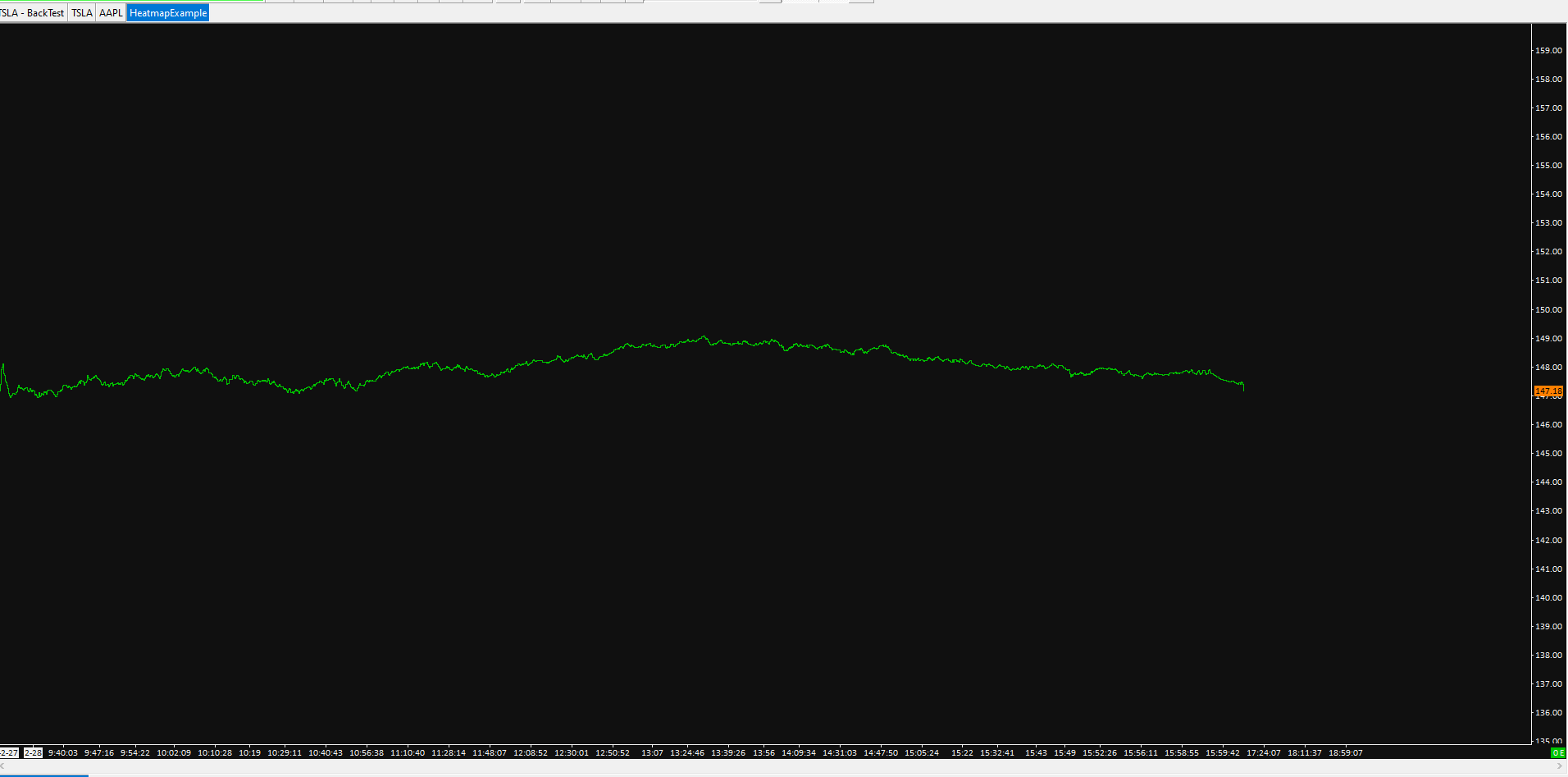The width and height of the screenshot is (1568, 777).
Task: Click the 15:52:26 time label
Action: 1100,753
